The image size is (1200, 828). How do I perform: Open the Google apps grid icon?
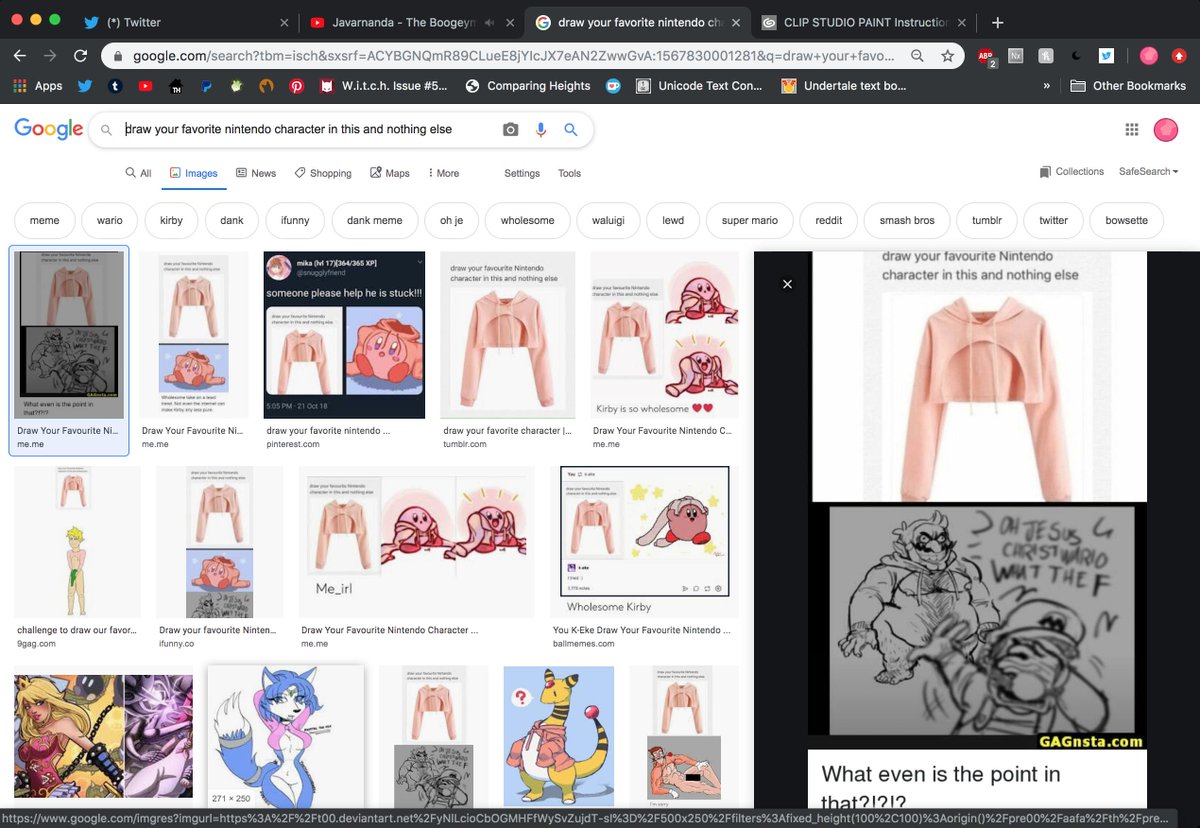[x=1132, y=129]
